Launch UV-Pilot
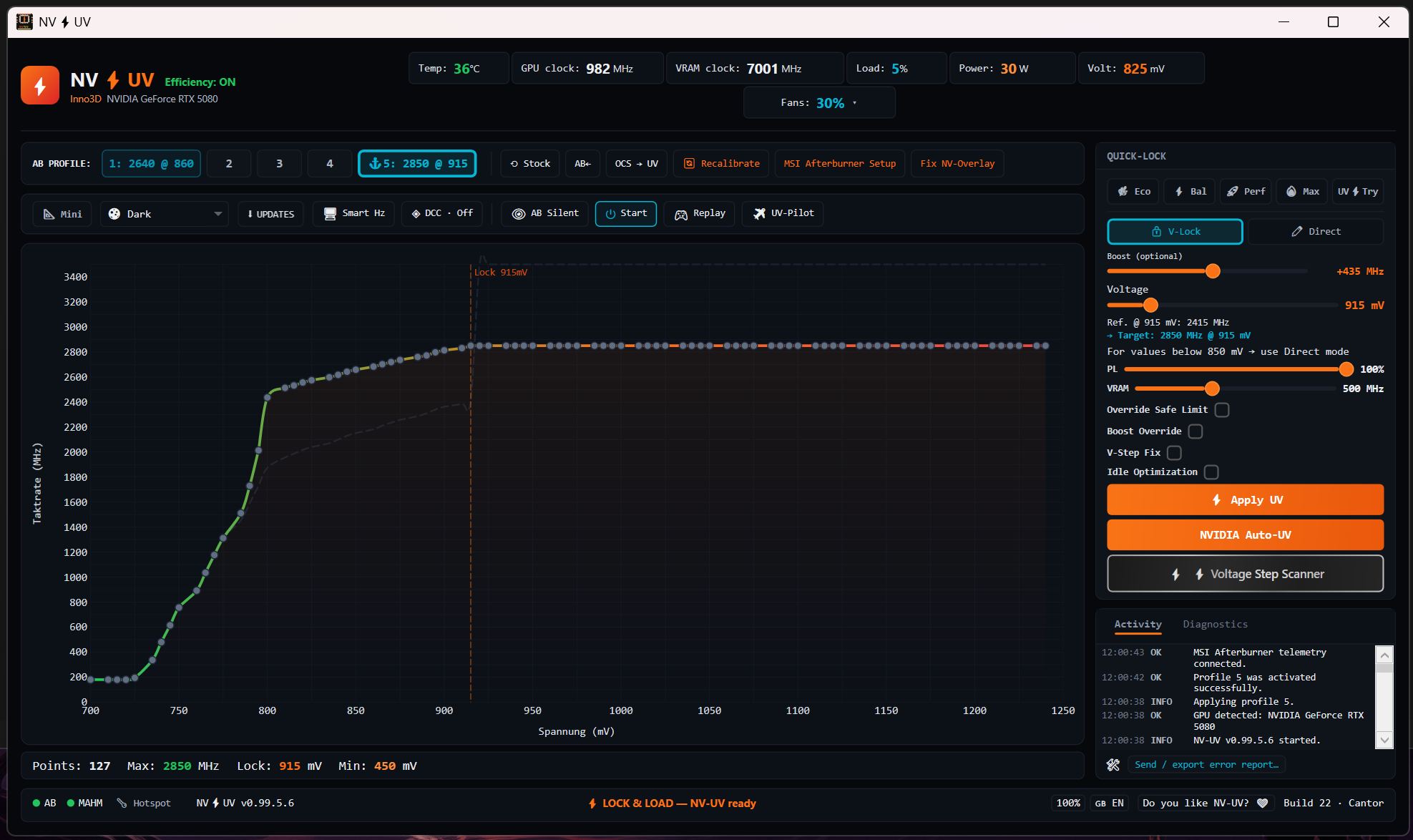The width and height of the screenshot is (1413, 840). (783, 213)
